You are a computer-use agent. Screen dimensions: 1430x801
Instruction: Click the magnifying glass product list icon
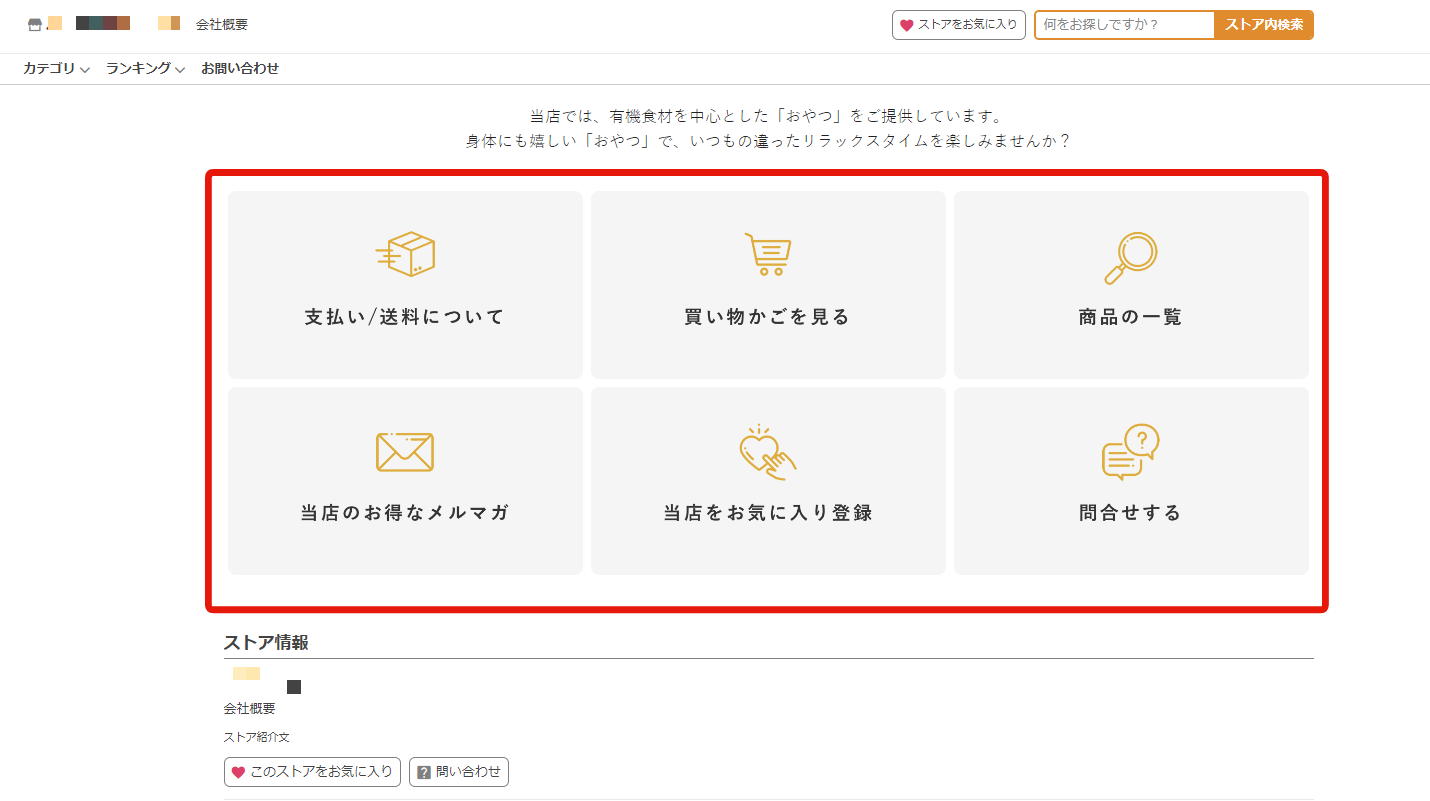click(x=1130, y=257)
